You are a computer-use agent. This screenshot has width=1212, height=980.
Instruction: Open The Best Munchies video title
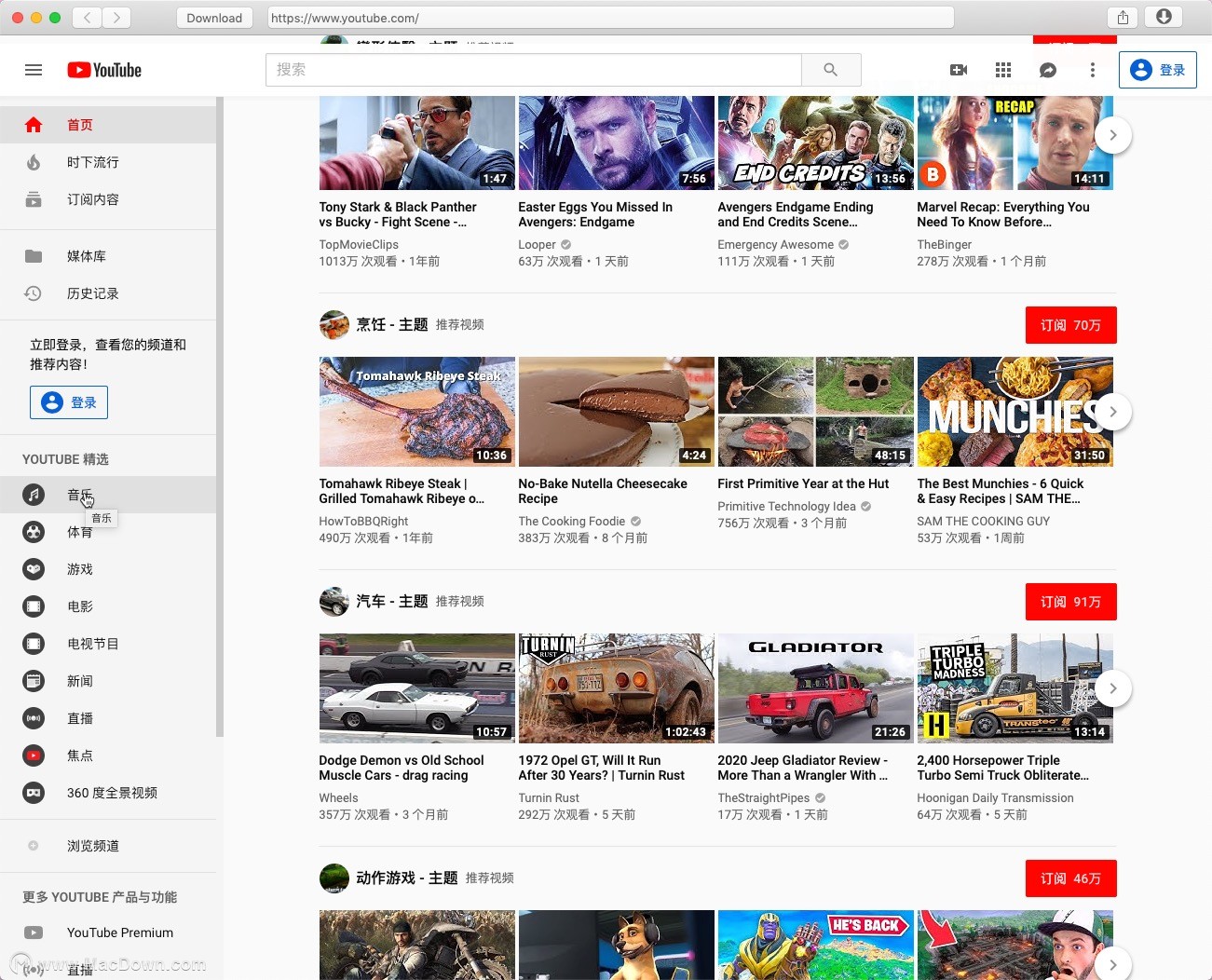click(x=1001, y=491)
